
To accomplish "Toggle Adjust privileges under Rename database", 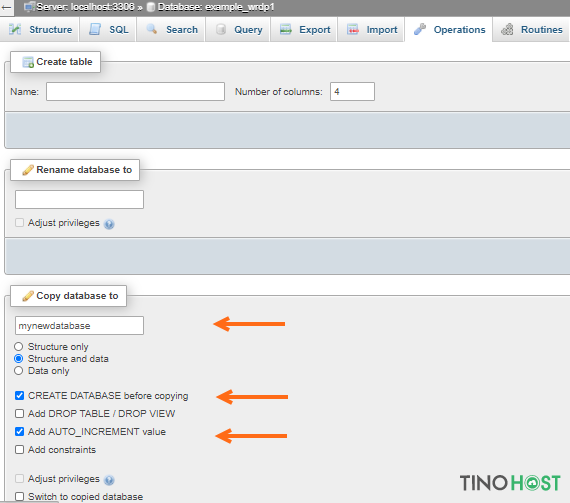I will click(x=20, y=222).
